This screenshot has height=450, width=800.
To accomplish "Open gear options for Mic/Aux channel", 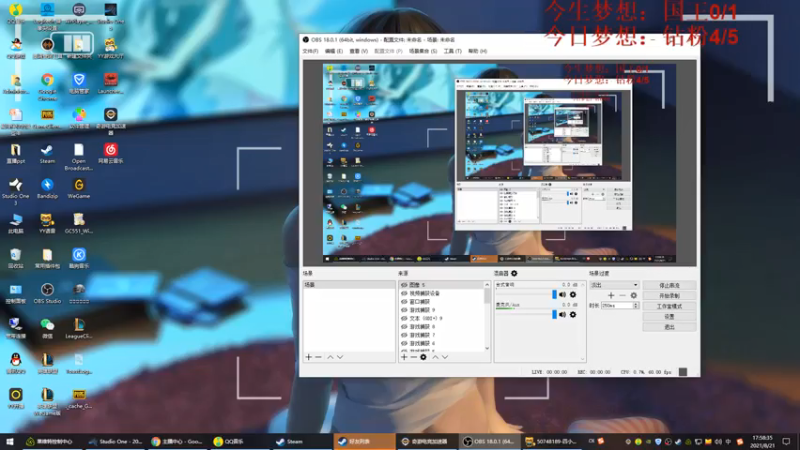I will [x=573, y=315].
